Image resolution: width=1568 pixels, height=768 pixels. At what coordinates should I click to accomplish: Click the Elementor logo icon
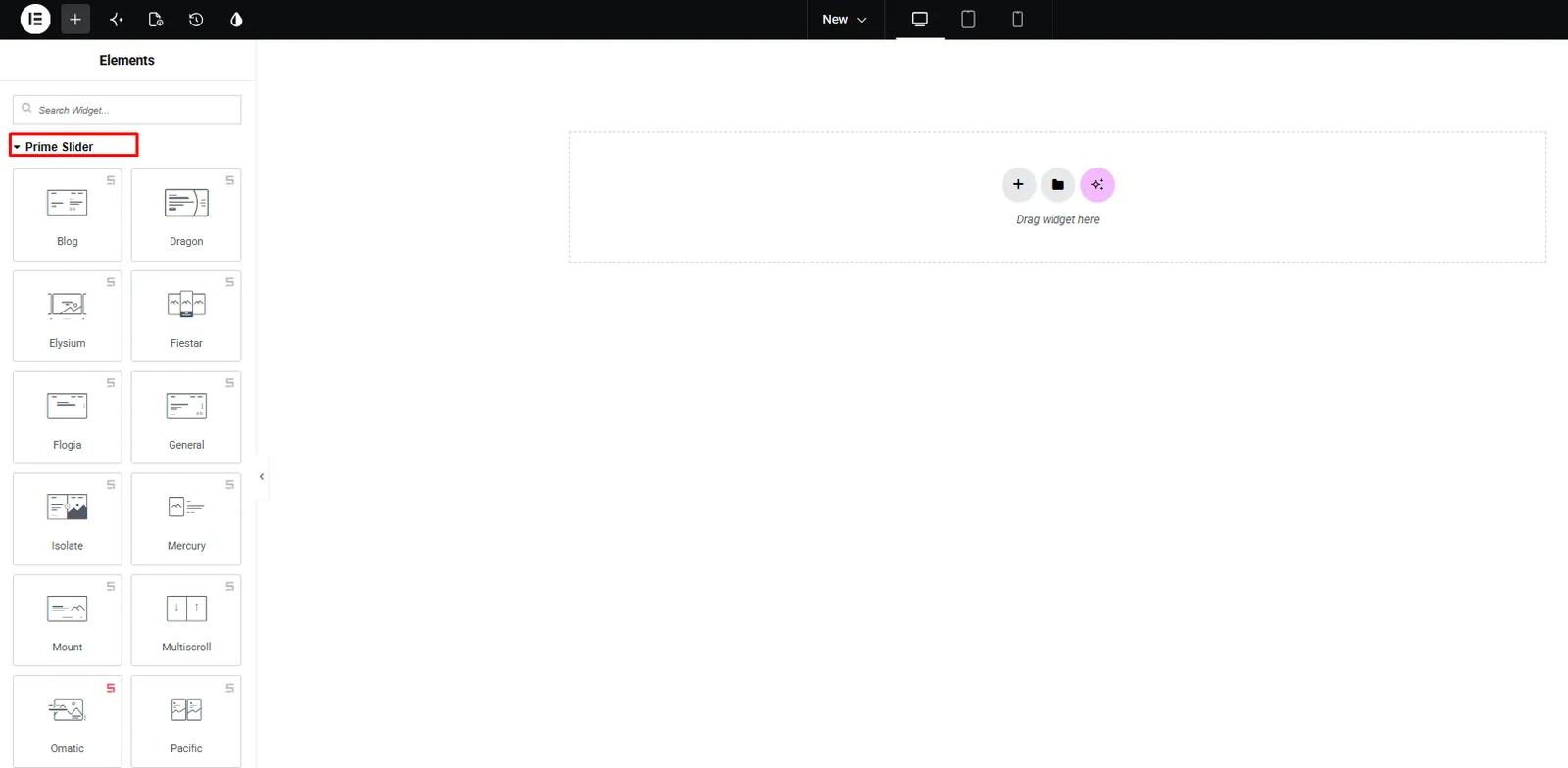click(x=35, y=19)
